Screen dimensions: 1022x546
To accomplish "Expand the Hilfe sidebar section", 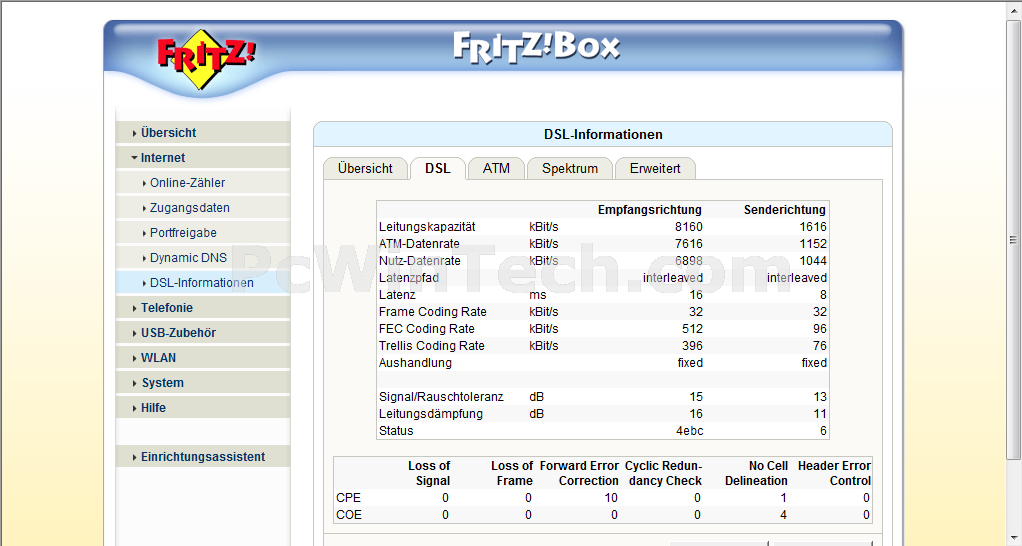I will tap(203, 407).
